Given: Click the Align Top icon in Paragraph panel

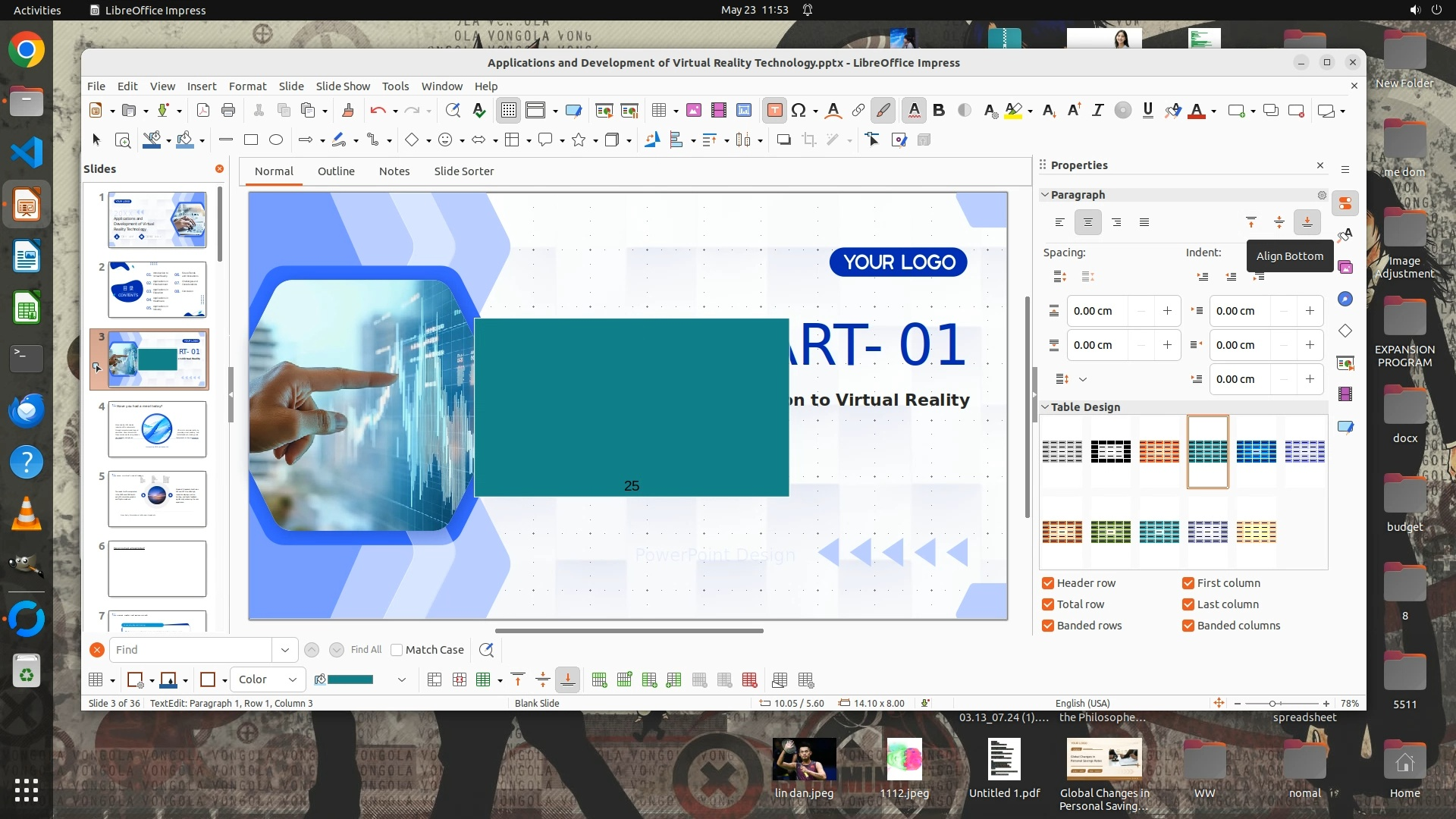Looking at the screenshot, I should click(1250, 222).
